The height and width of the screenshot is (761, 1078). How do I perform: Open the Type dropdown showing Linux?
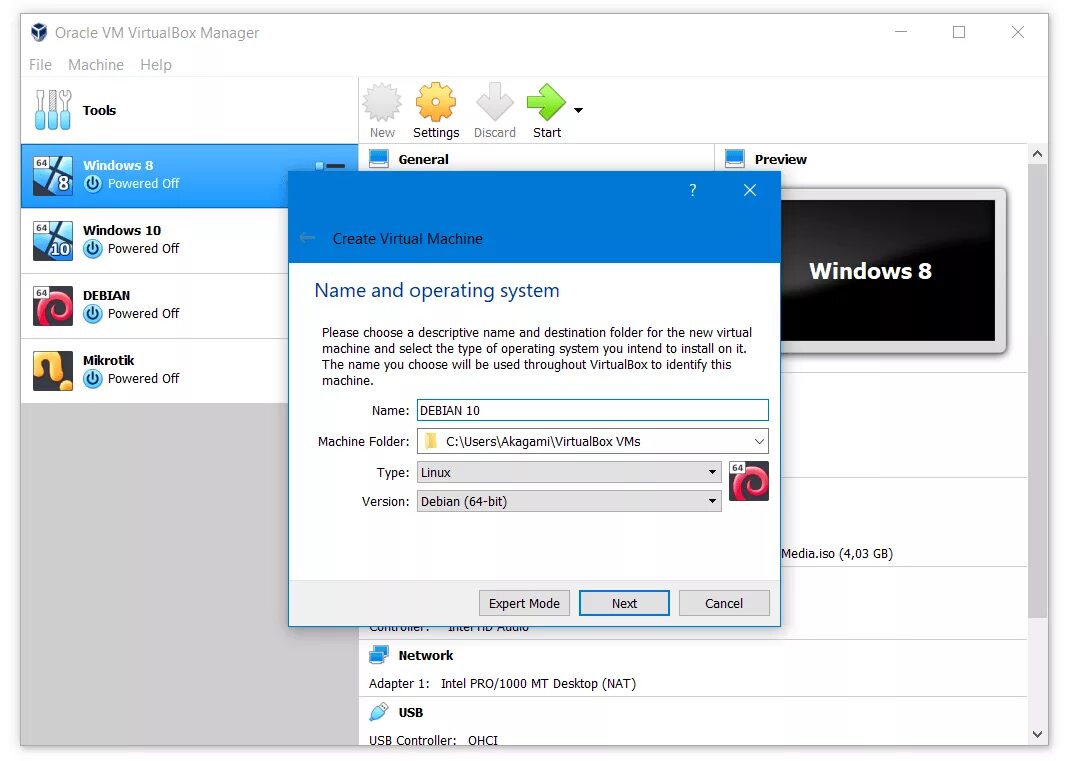coord(569,472)
